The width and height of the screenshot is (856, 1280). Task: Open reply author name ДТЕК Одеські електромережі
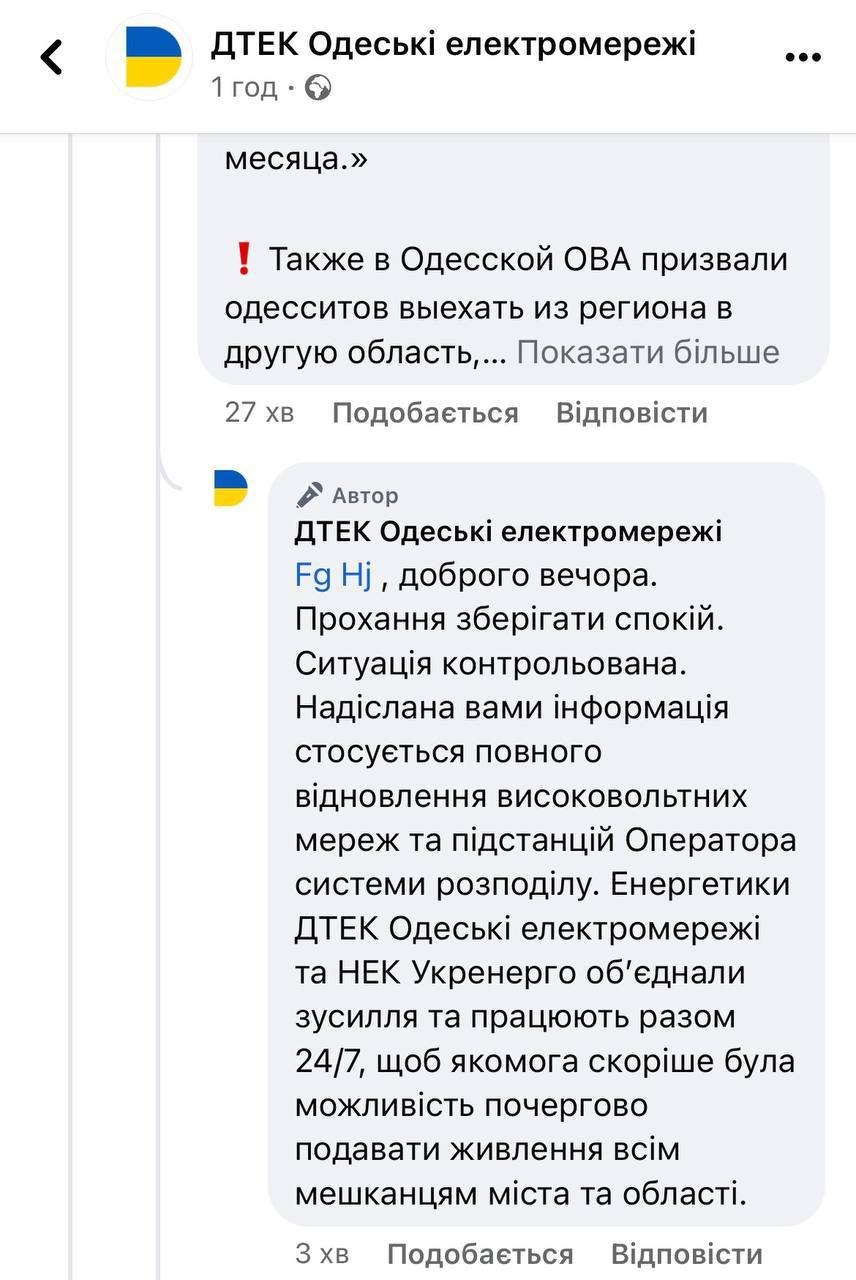point(508,532)
